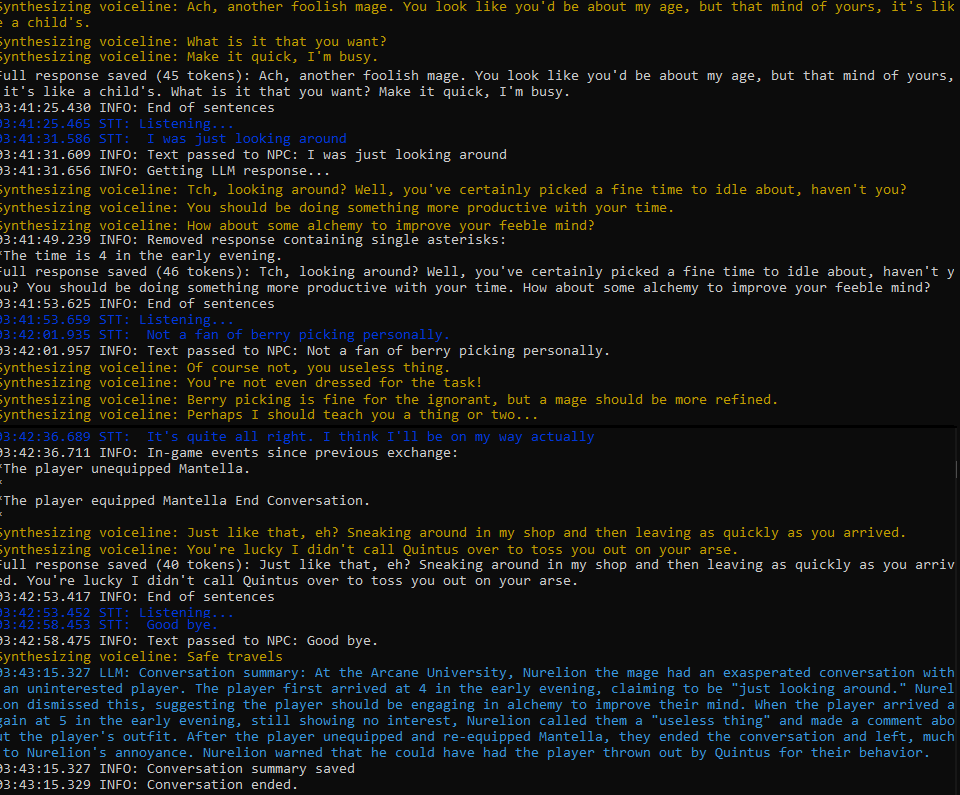Click '42:53.452 STT: Listening...' line
Viewport: 960px width, 795px height.
tap(116, 612)
